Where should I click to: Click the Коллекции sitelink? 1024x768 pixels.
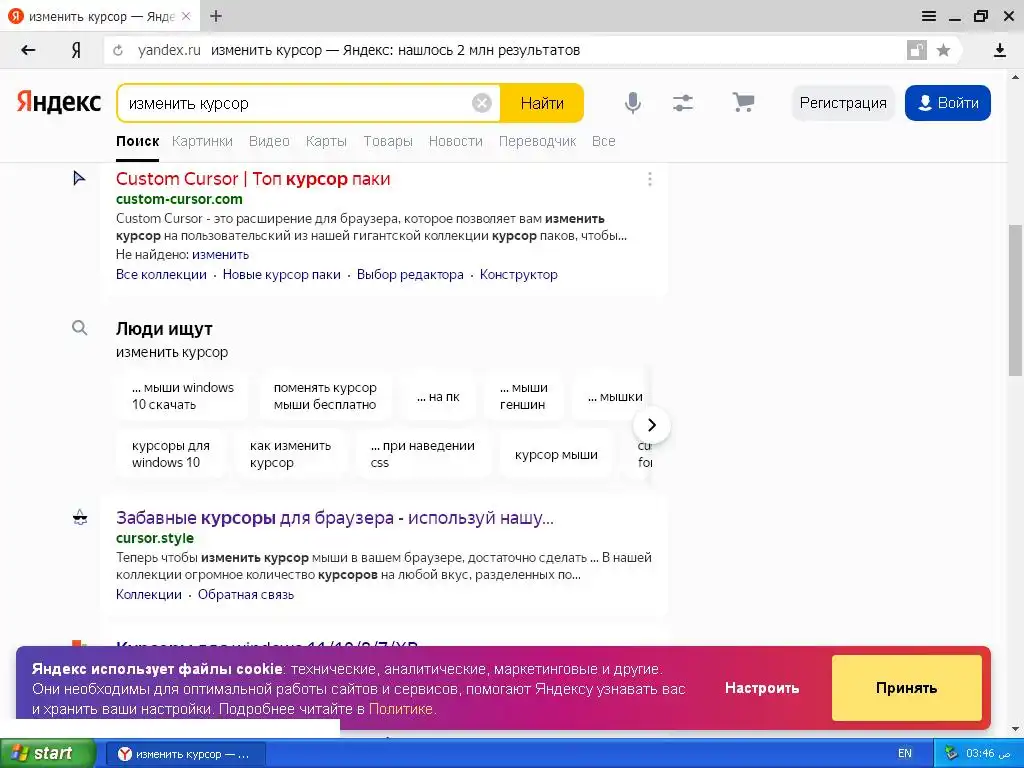tap(149, 594)
